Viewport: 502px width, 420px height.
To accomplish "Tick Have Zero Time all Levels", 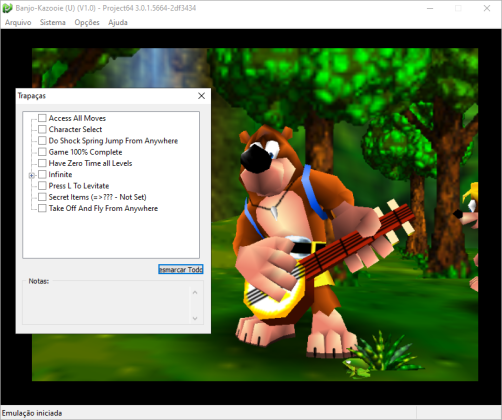I will pyautogui.click(x=42, y=163).
